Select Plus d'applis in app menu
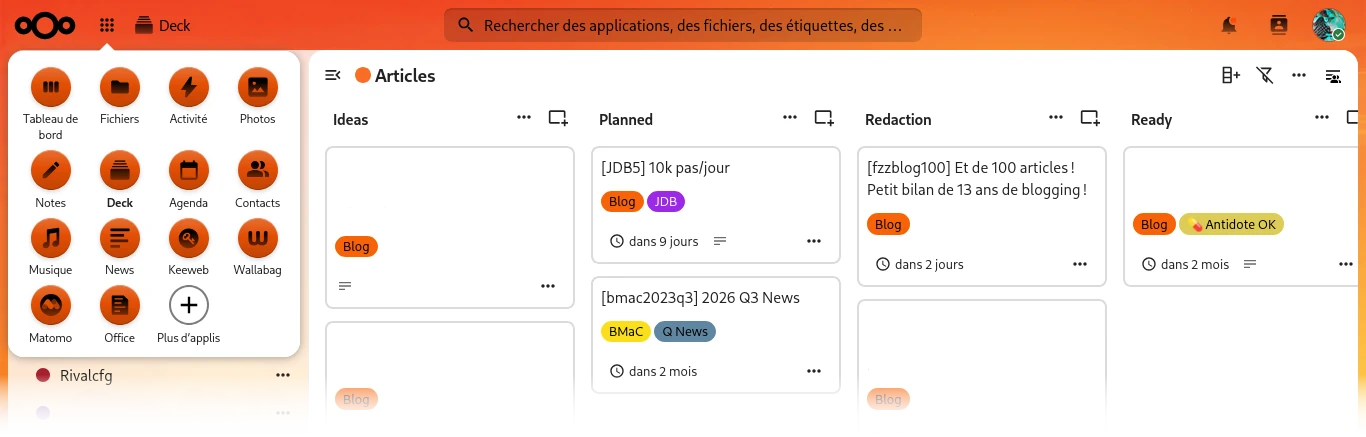1366x437 pixels. coord(188,315)
